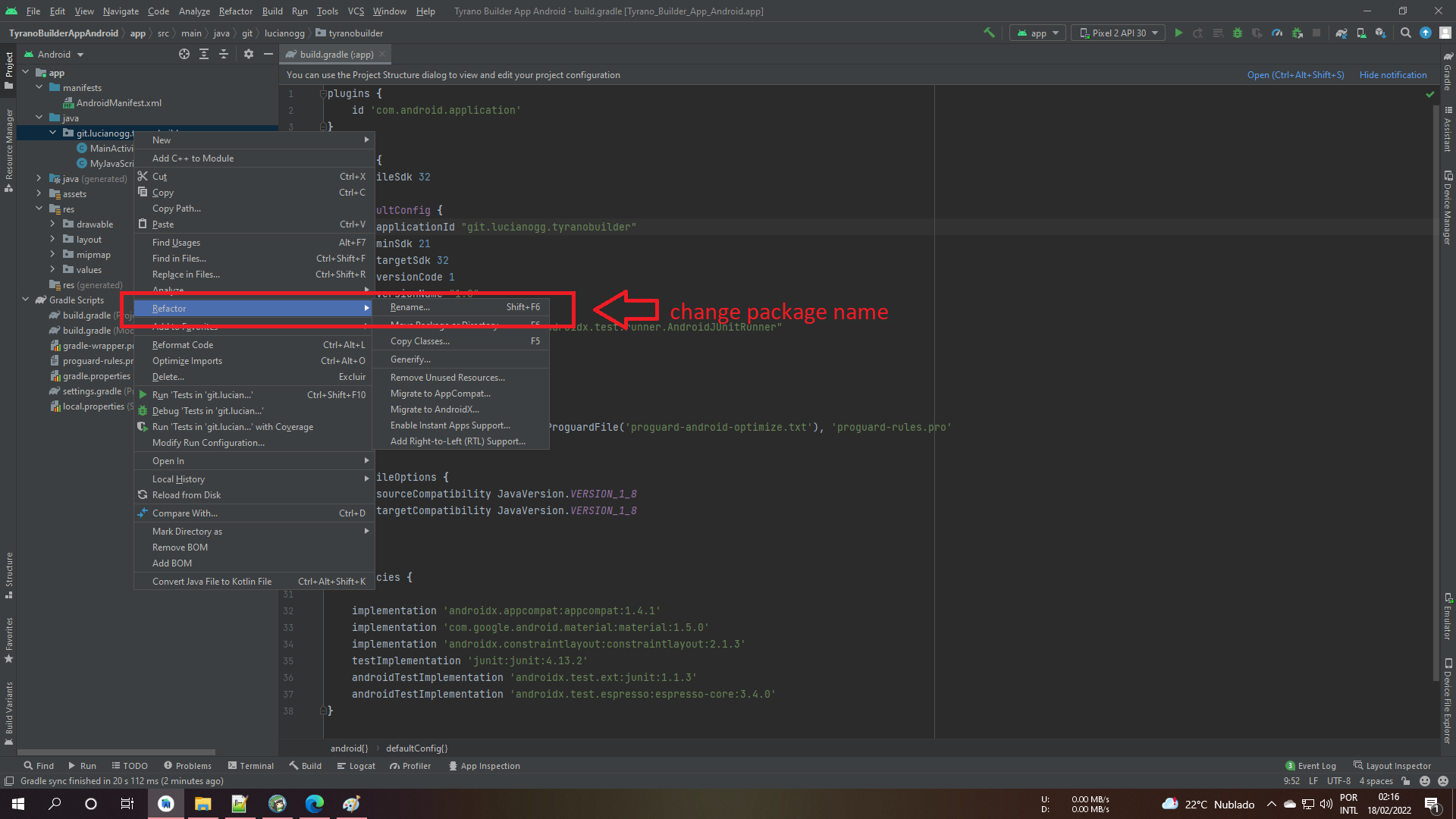
Task: Open project panel gear settings icon
Action: point(249,54)
